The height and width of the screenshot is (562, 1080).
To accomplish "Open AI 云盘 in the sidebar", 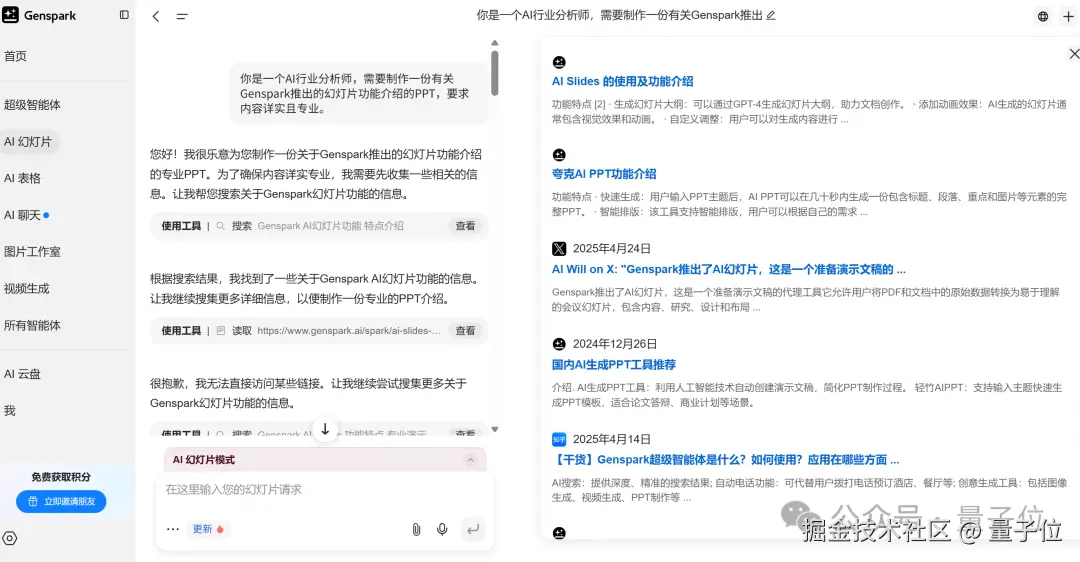I will coord(22,374).
